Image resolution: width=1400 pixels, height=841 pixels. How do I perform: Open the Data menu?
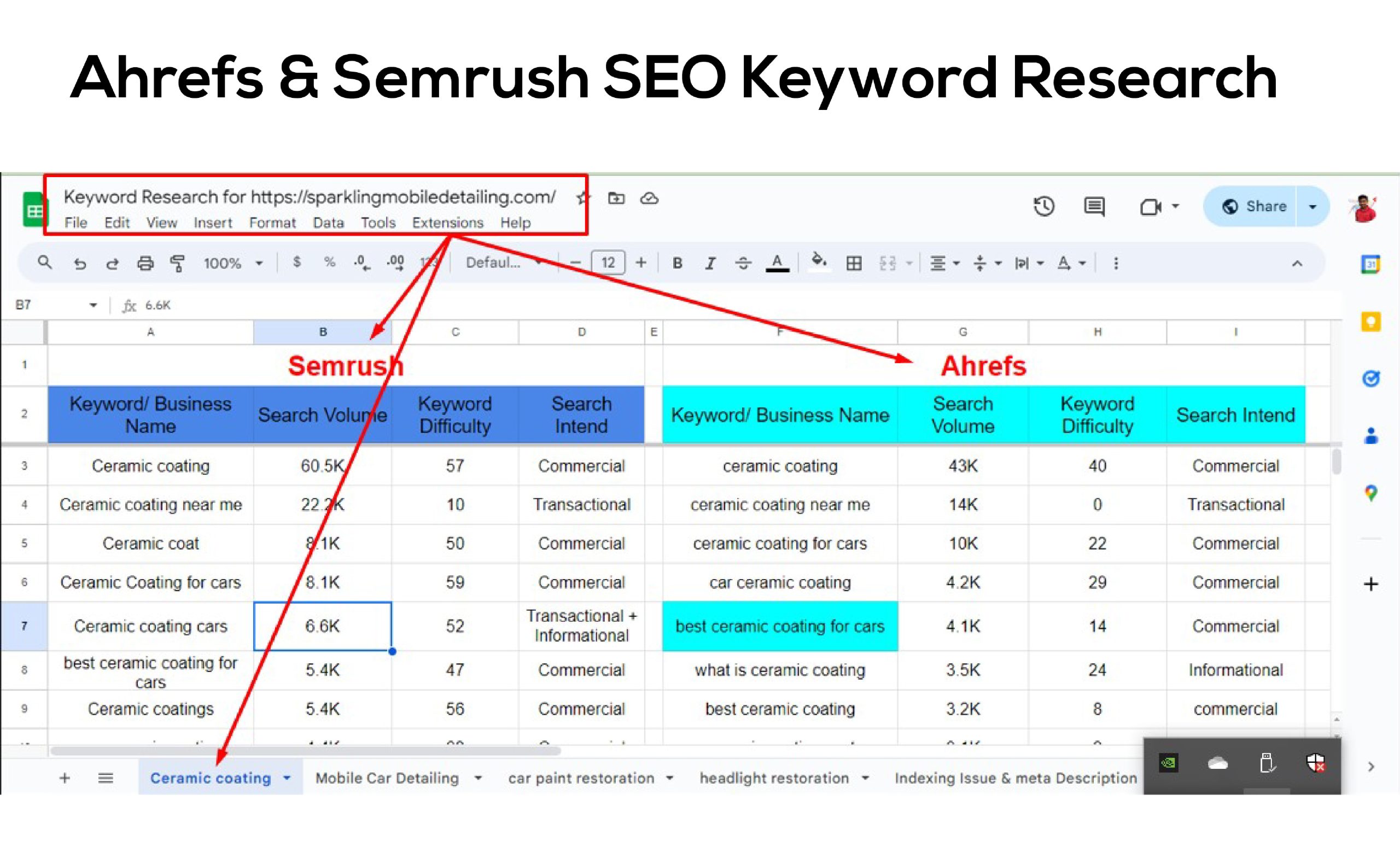[328, 223]
